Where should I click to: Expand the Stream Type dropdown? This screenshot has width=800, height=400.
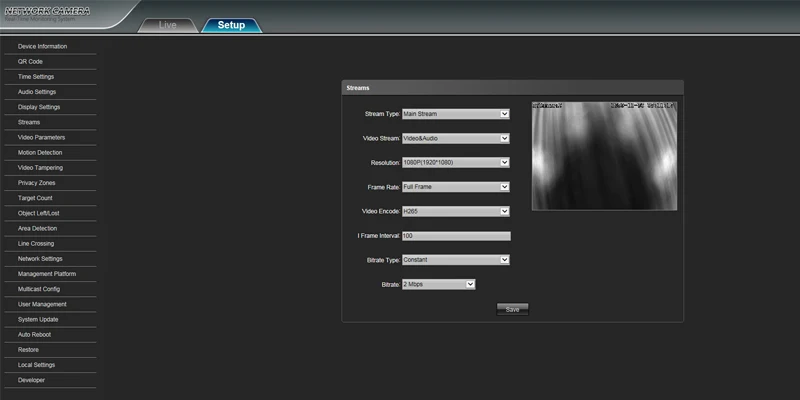[x=456, y=114]
